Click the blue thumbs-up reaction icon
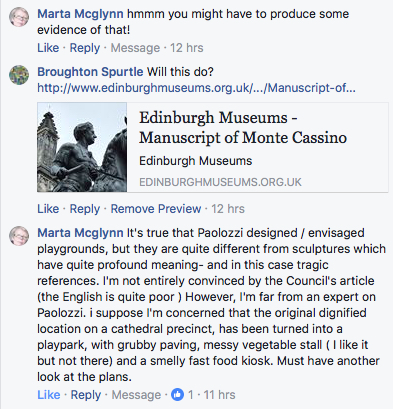 click(x=177, y=395)
